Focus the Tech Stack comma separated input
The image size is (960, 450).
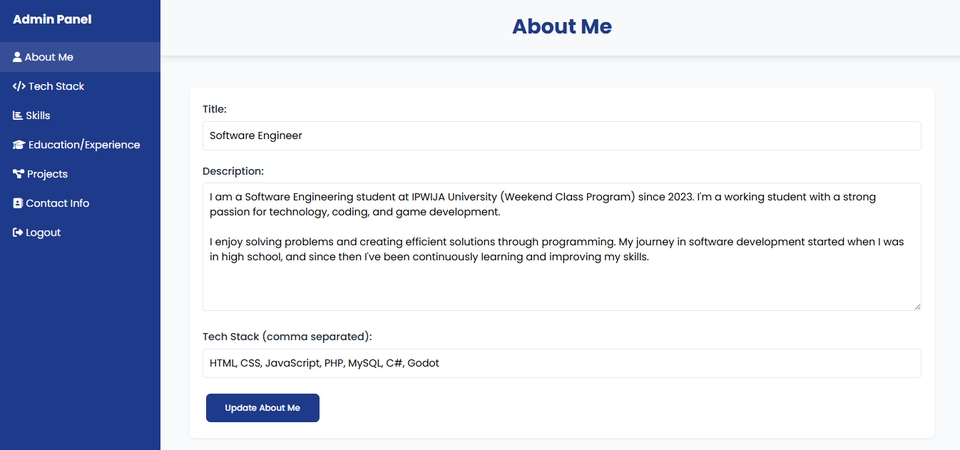[x=561, y=364]
